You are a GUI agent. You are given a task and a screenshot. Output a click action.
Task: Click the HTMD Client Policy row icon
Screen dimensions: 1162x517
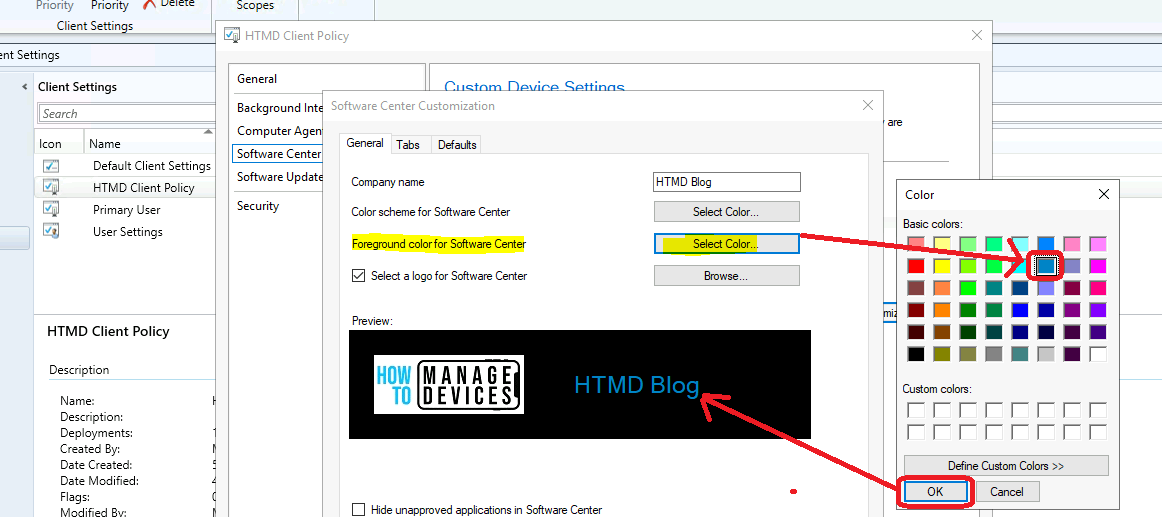51,187
